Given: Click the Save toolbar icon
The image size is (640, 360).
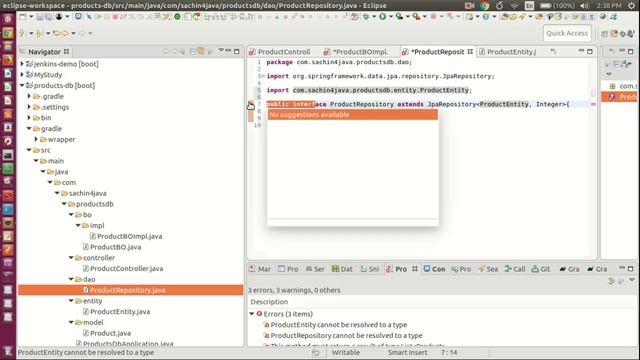Looking at the screenshot, I should 40,17.
